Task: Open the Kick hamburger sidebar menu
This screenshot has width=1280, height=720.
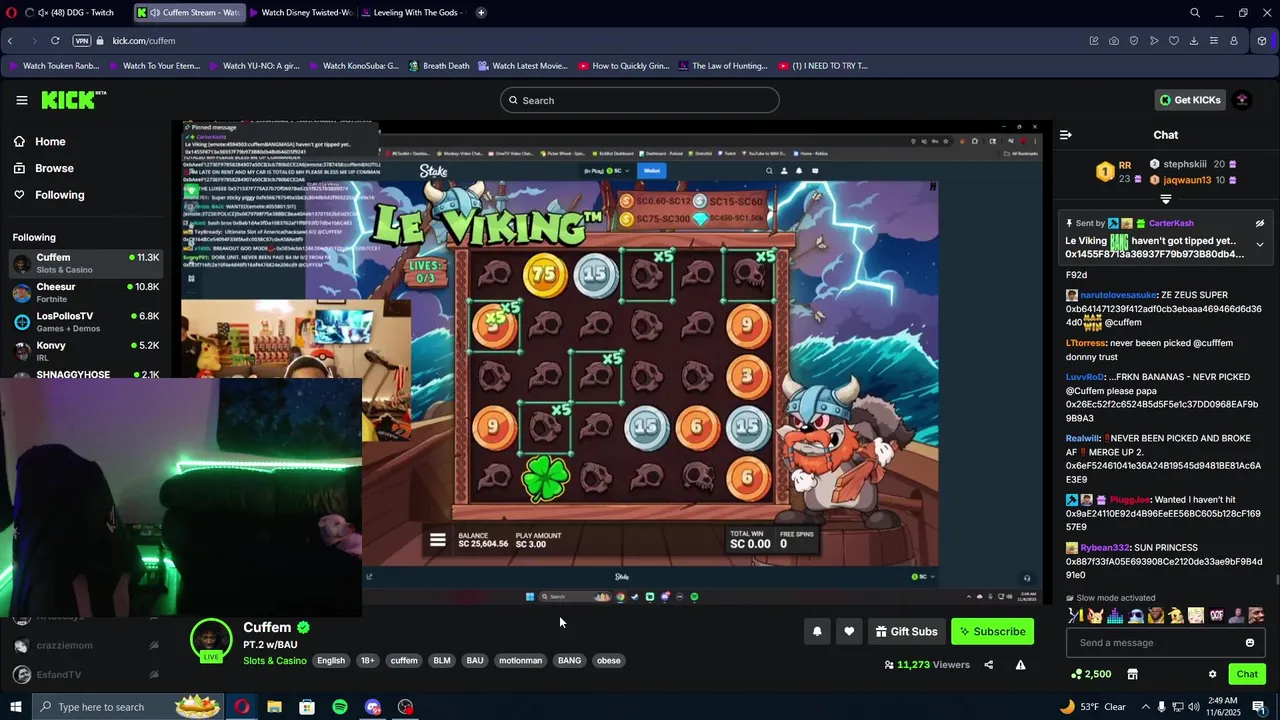Action: [22, 100]
